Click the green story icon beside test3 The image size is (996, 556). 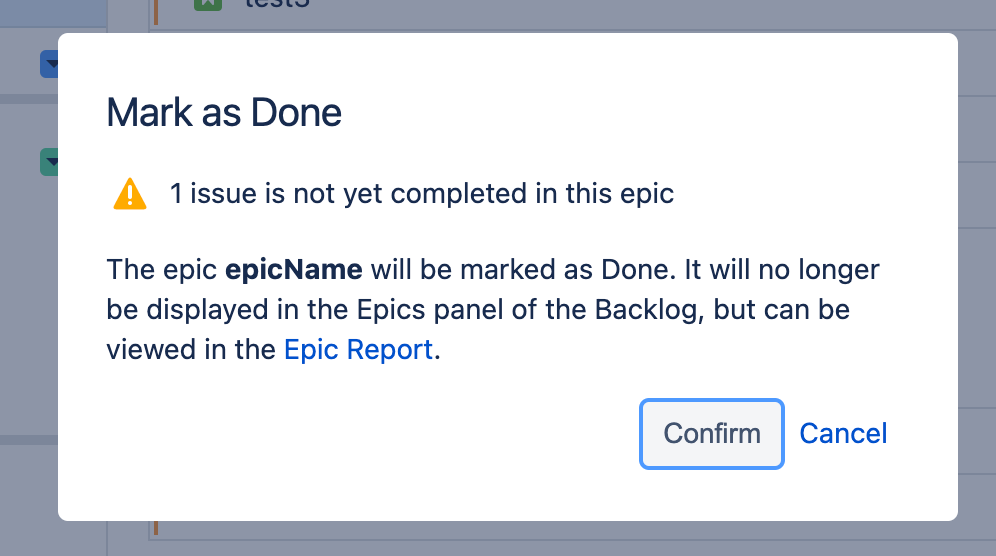coord(207,5)
